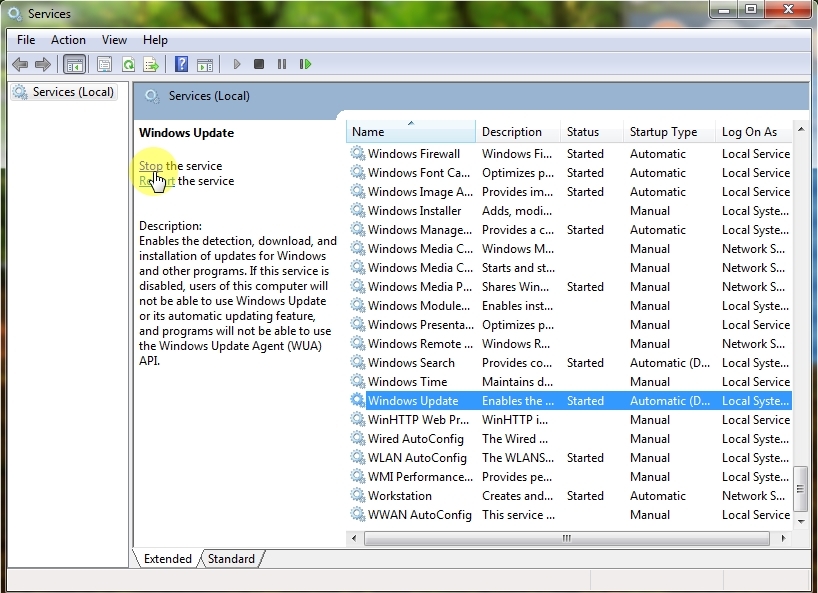Select Windows Image A... service row
The image size is (818, 593).
(x=570, y=191)
